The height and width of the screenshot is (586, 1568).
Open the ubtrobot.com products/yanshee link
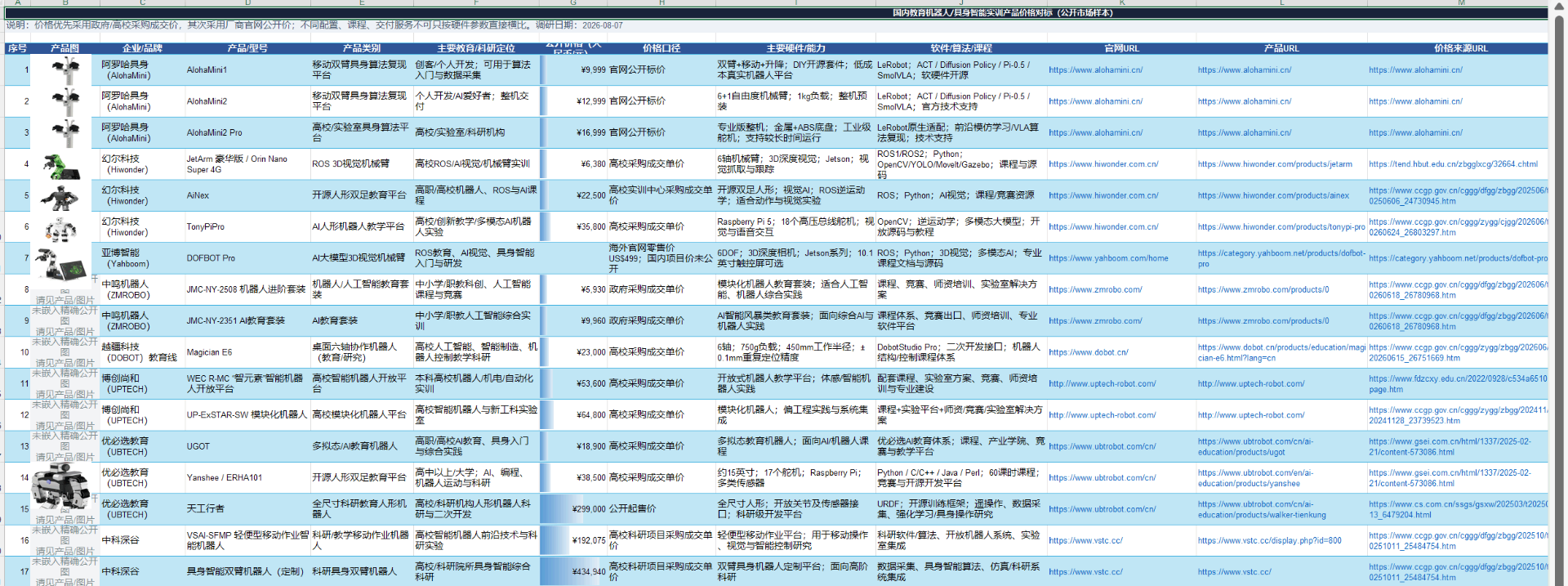(1255, 478)
